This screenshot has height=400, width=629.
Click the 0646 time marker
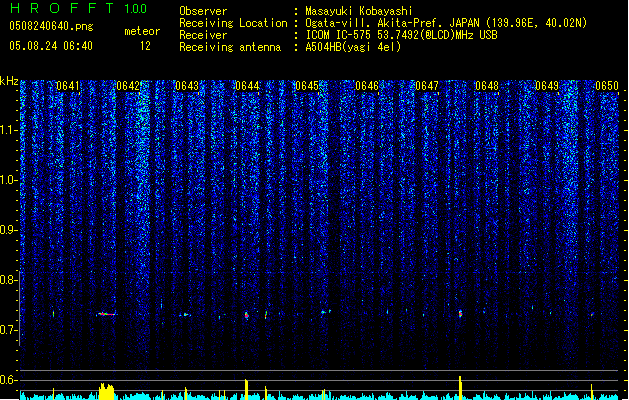(x=367, y=86)
